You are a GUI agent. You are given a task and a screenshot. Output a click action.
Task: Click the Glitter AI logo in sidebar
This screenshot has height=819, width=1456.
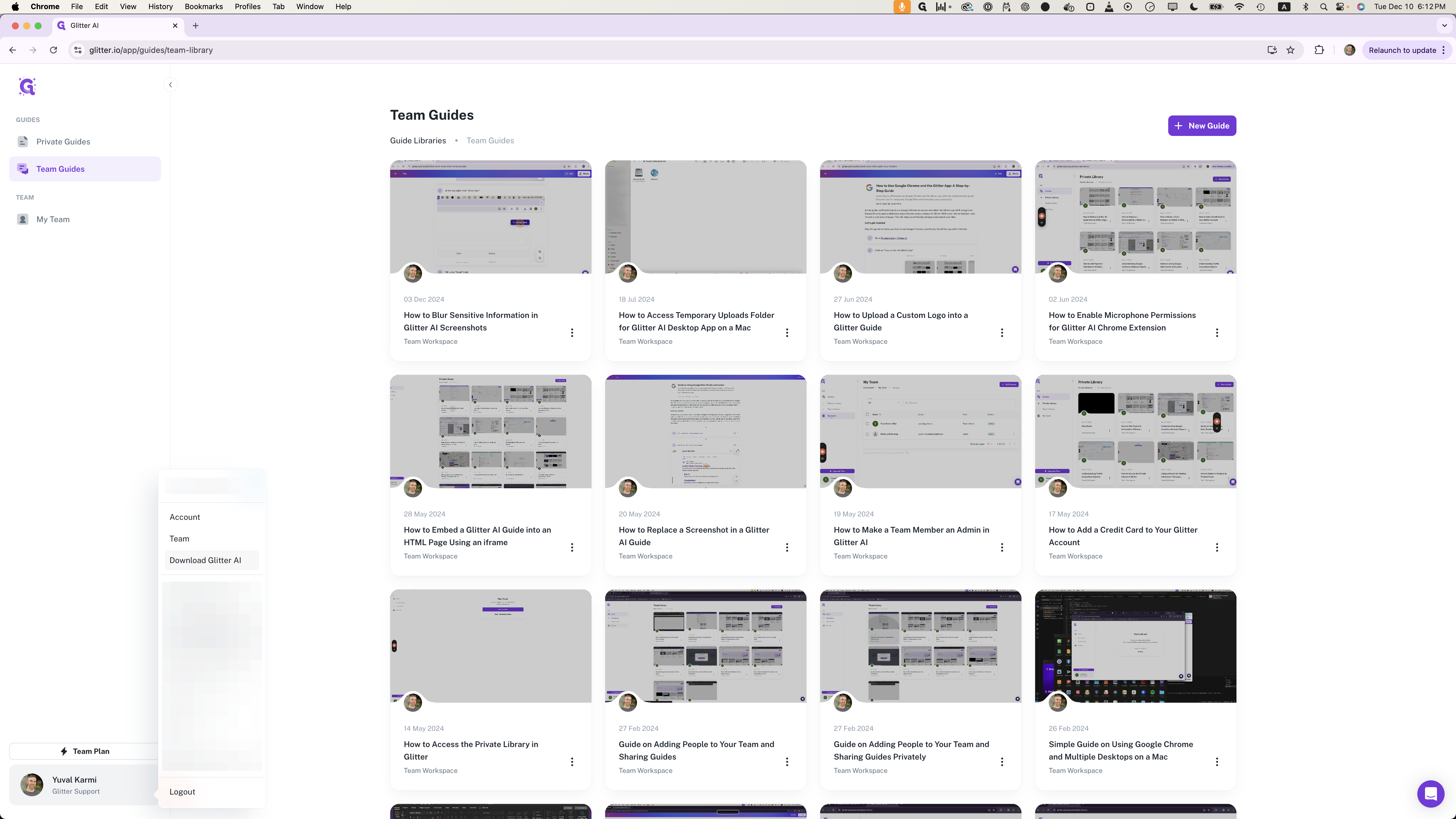(x=27, y=86)
